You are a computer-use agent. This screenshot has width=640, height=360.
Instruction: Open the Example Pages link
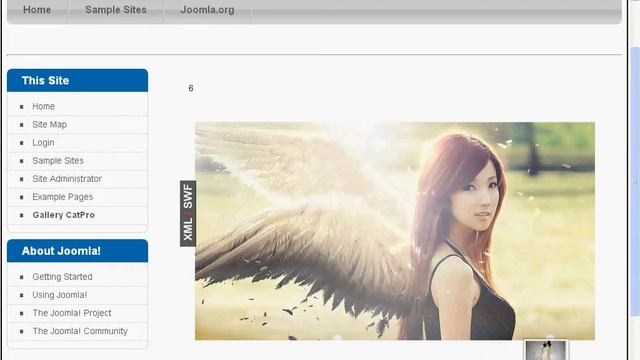coord(62,197)
